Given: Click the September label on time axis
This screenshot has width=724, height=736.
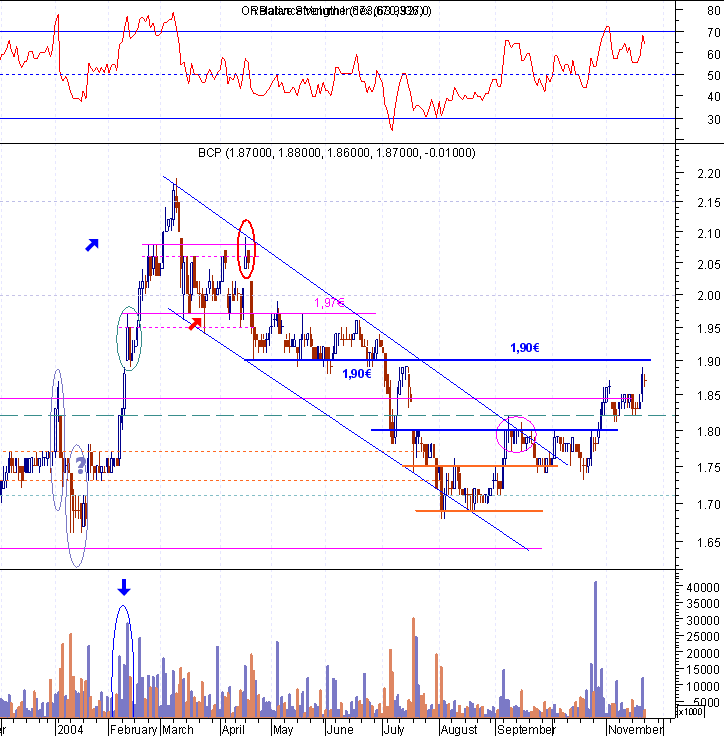Looking at the screenshot, I should tap(526, 729).
